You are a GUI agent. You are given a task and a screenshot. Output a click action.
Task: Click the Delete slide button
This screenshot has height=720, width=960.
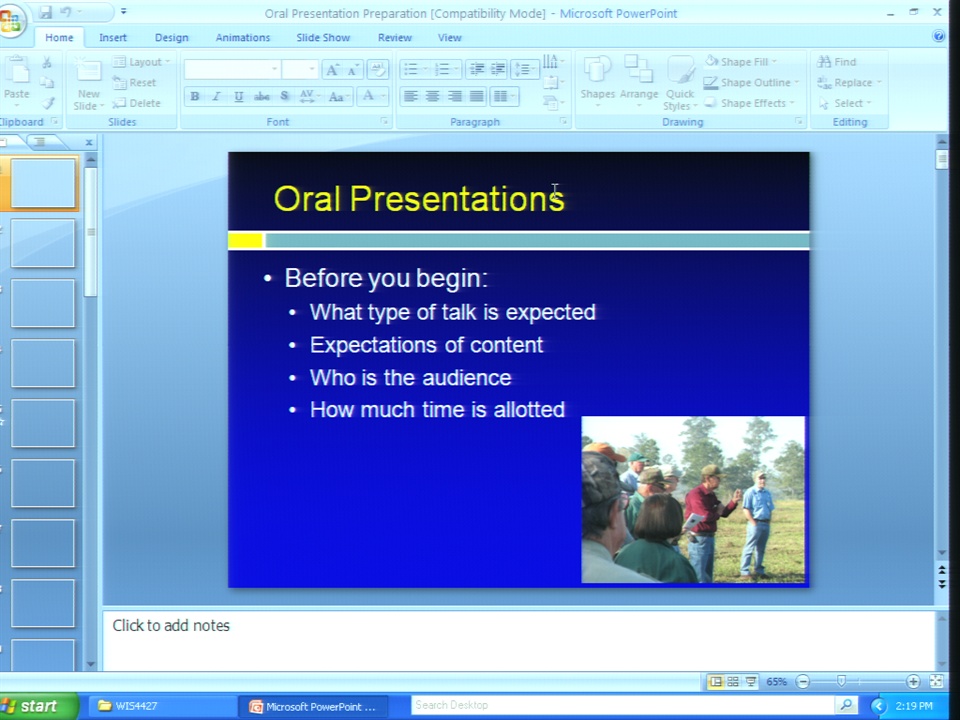(137, 103)
